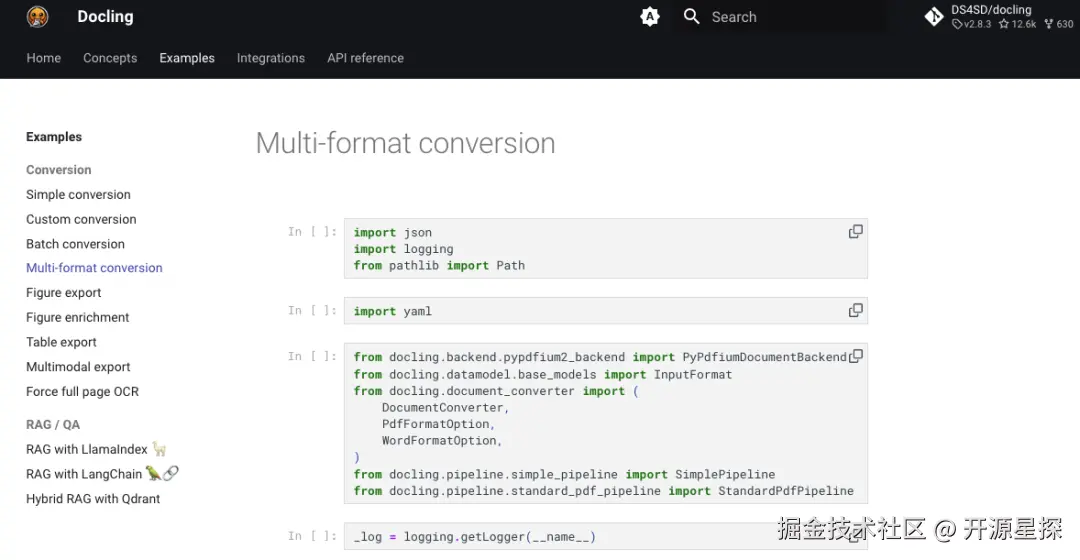
Task: Copy the import json code cell
Action: [855, 231]
